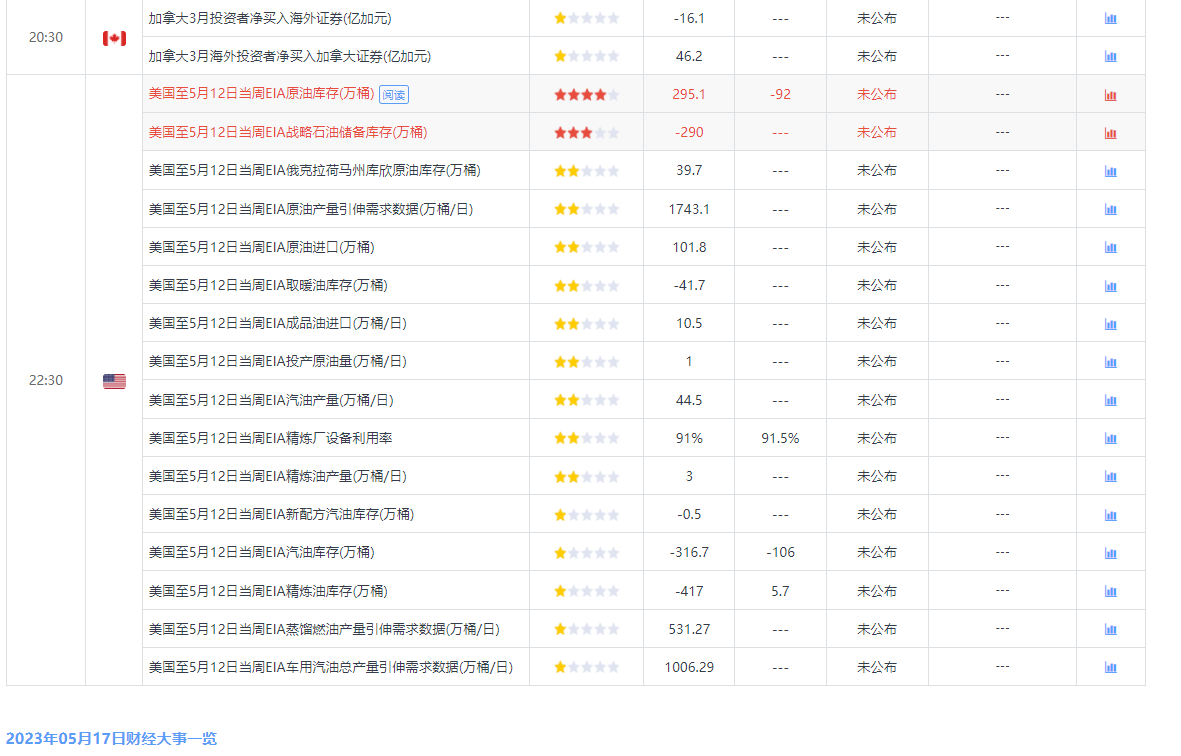Click previous value -316.7

689,553
